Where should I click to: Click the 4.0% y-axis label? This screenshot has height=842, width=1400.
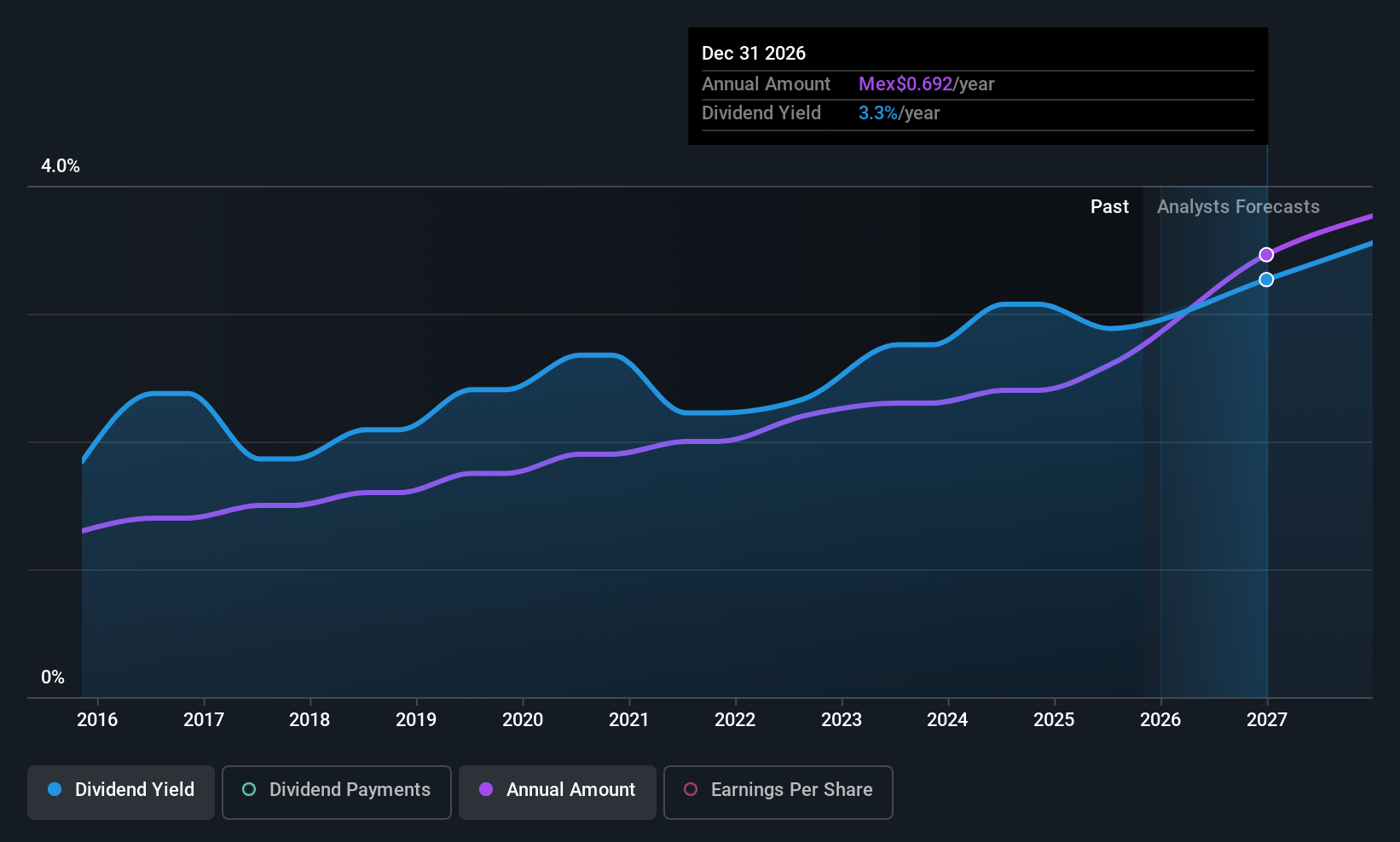61,166
